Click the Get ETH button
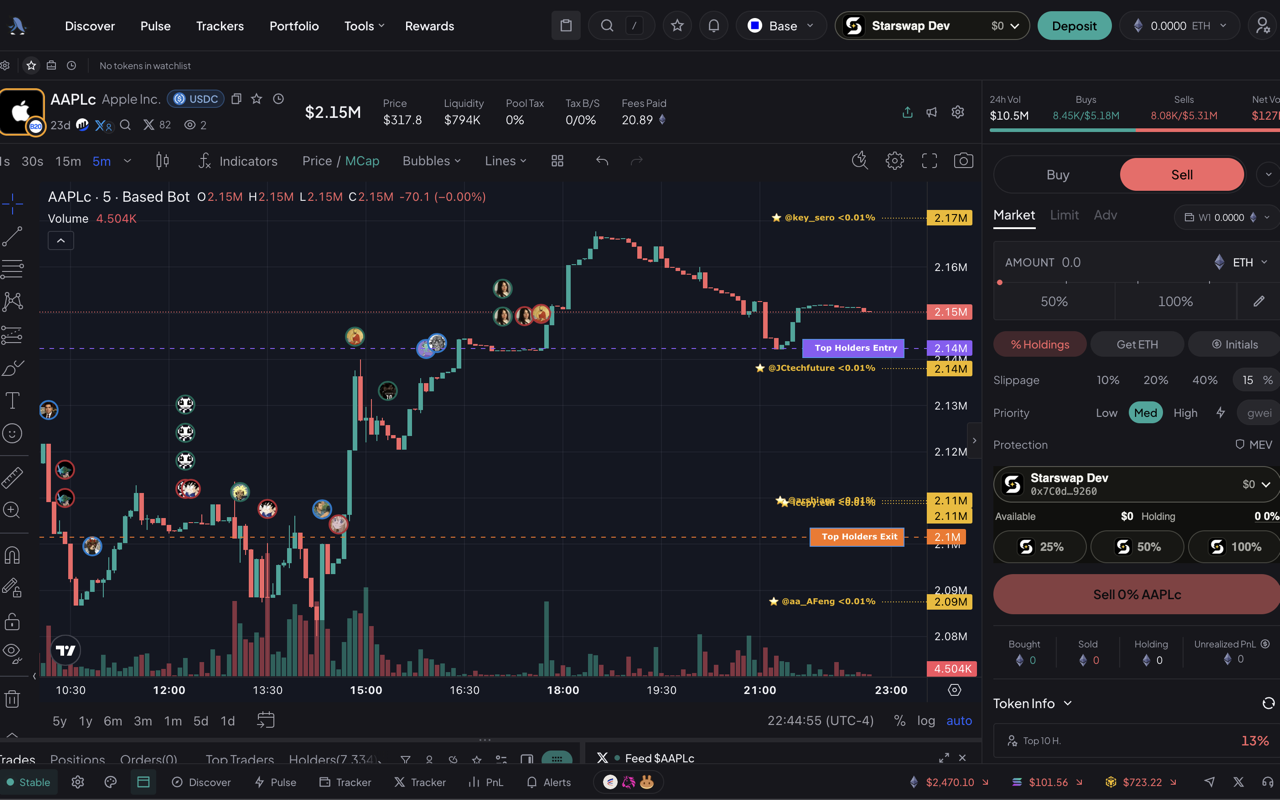This screenshot has height=800, width=1280. pos(1137,344)
